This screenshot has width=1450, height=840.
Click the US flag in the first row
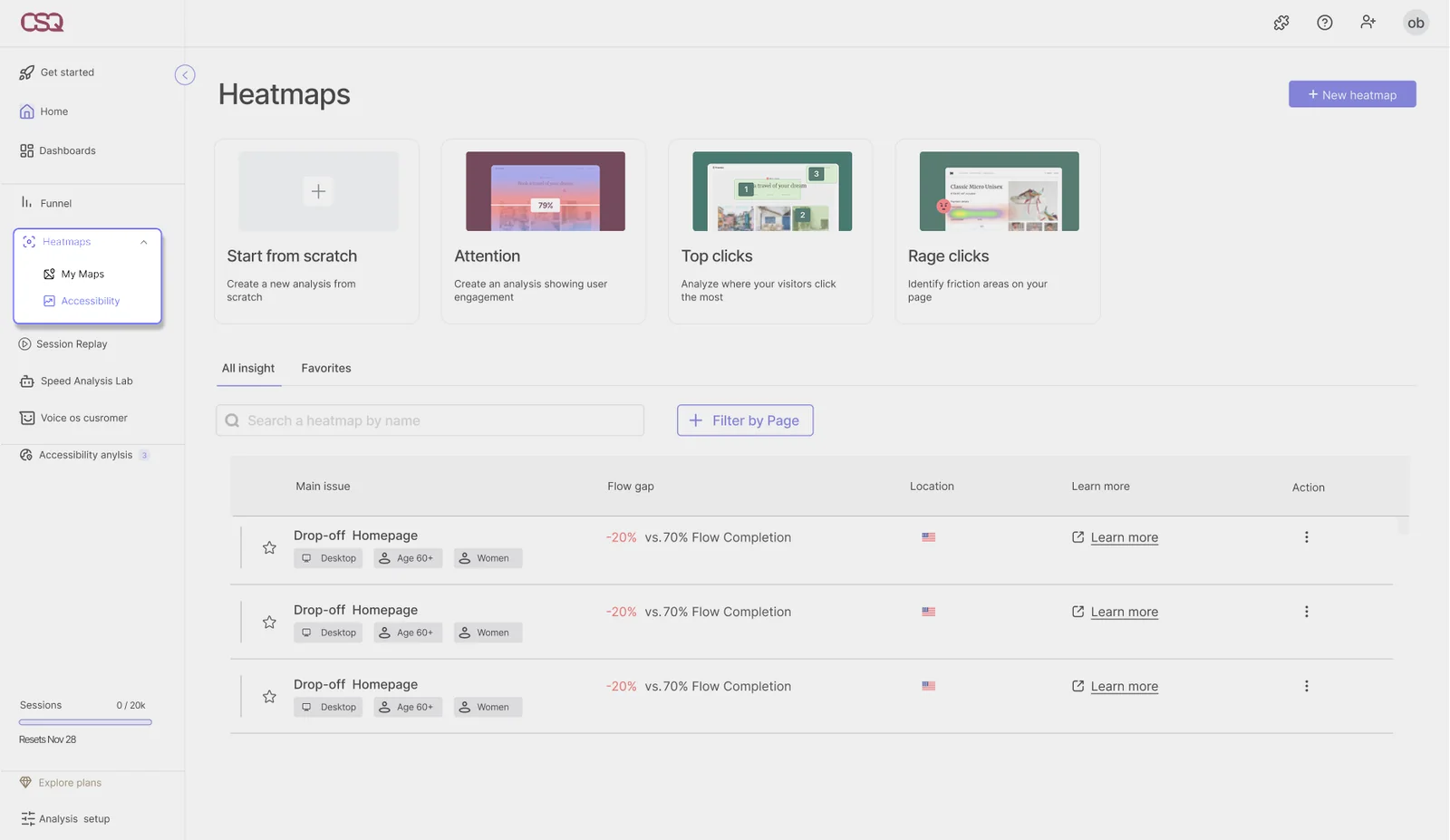point(929,537)
